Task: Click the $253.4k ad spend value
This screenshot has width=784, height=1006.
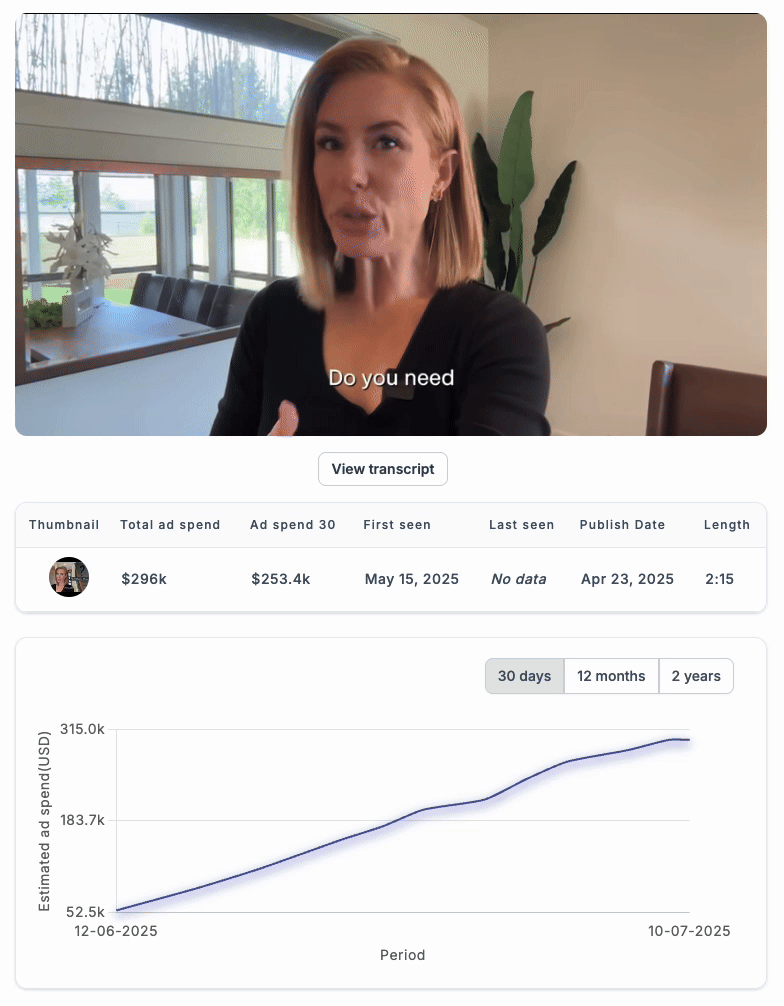Action: coord(280,579)
